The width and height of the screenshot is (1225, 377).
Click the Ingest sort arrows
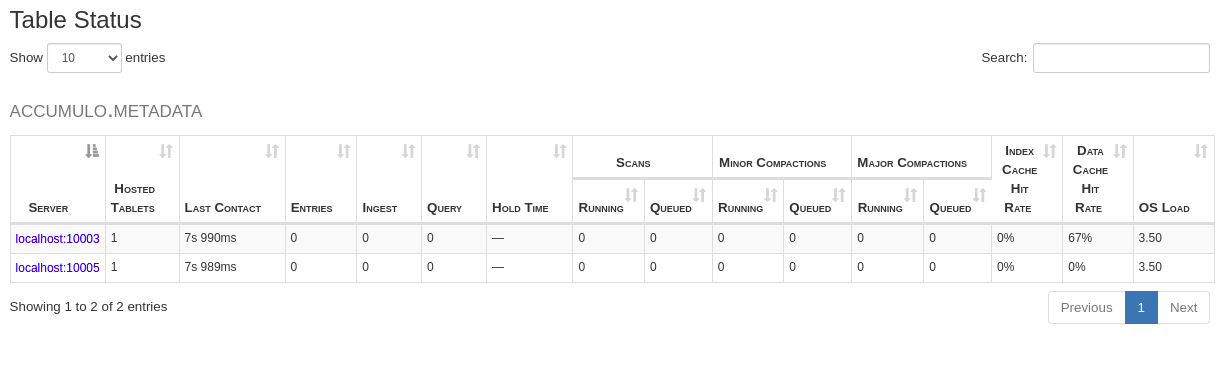tap(408, 151)
